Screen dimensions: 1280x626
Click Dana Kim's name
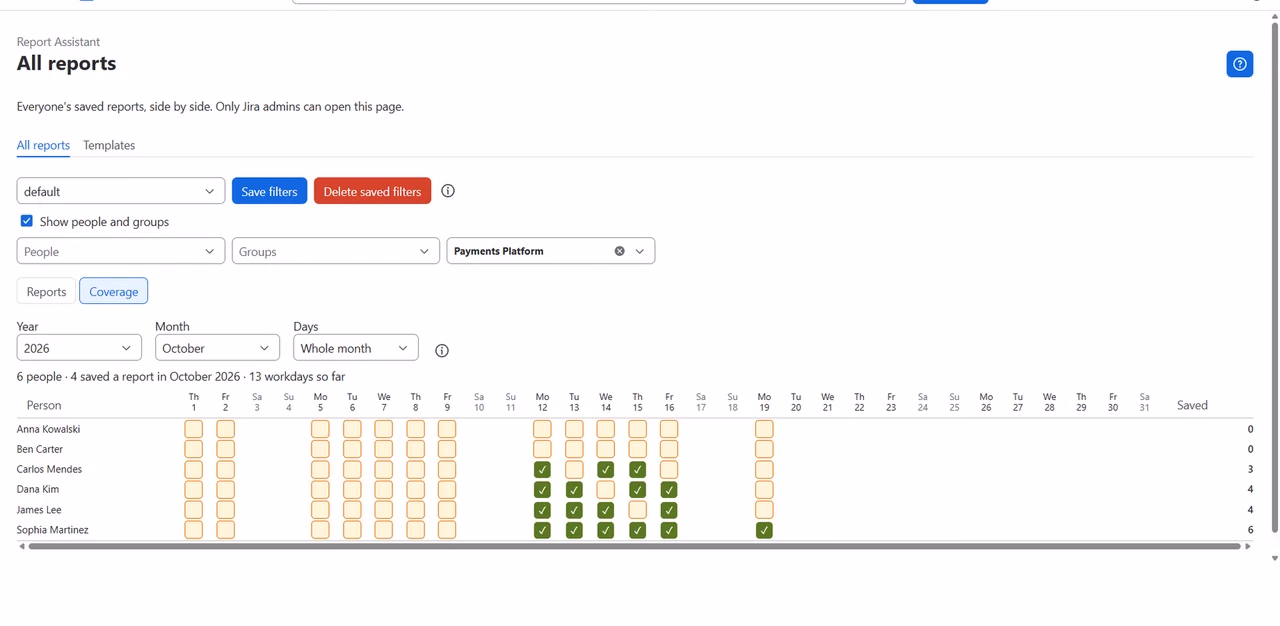click(38, 490)
